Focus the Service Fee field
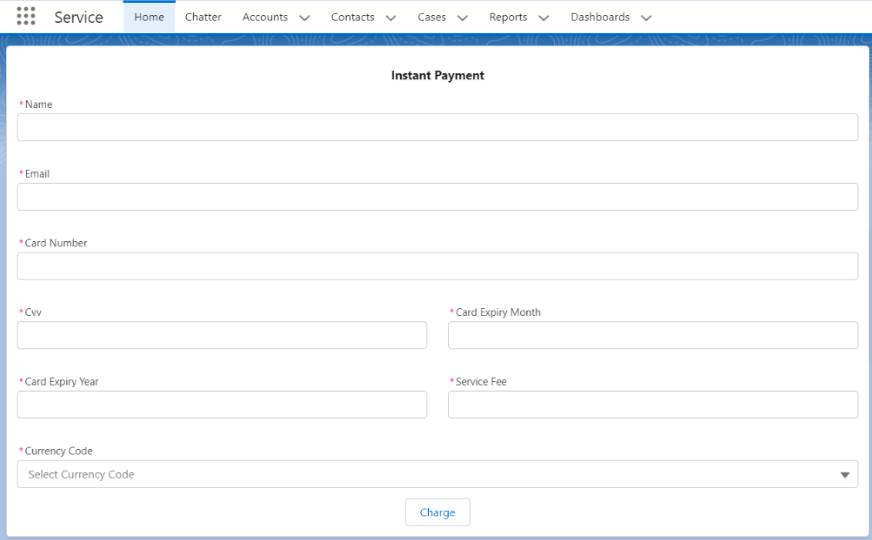Image resolution: width=872 pixels, height=540 pixels. [x=652, y=404]
